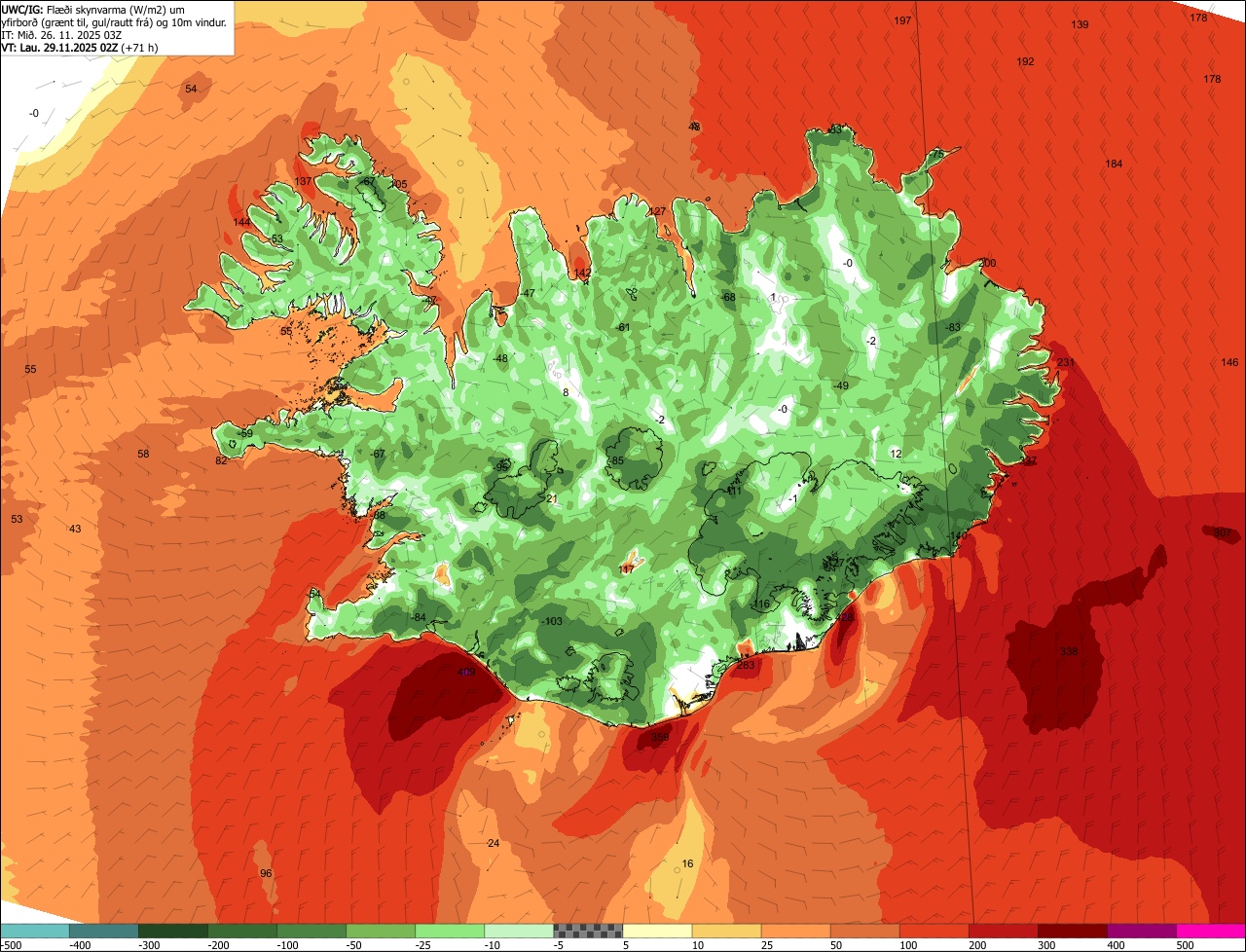
Task: Click the flux value '359' off the south coast
Action: click(x=660, y=738)
